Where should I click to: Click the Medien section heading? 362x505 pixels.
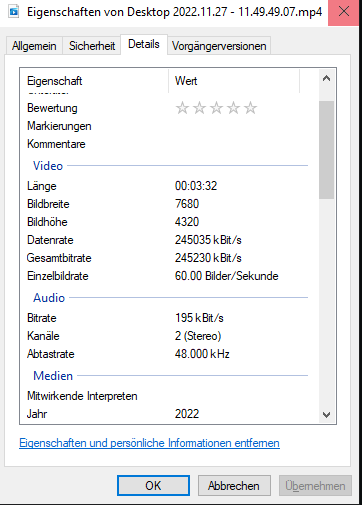[53, 376]
